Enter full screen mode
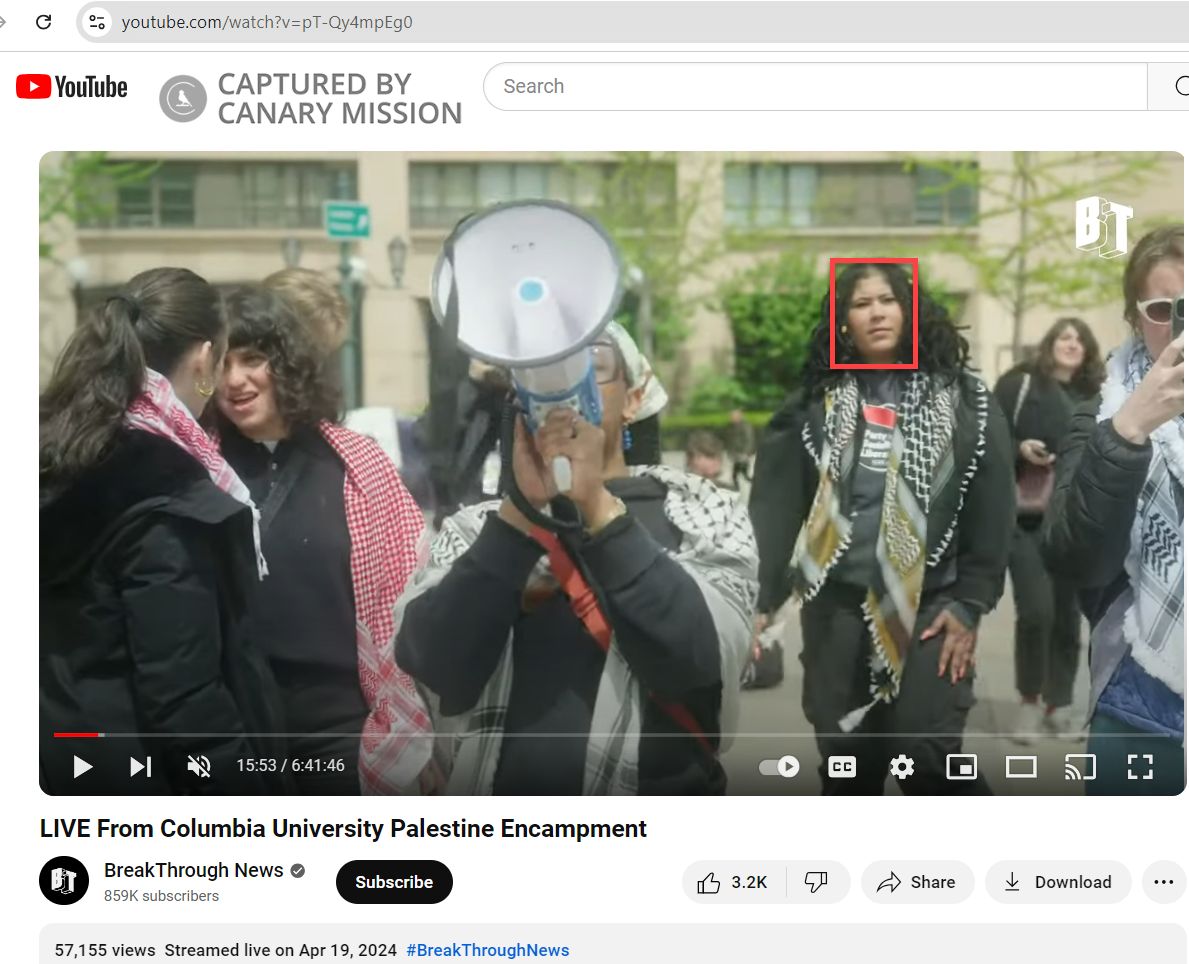 [x=1140, y=767]
